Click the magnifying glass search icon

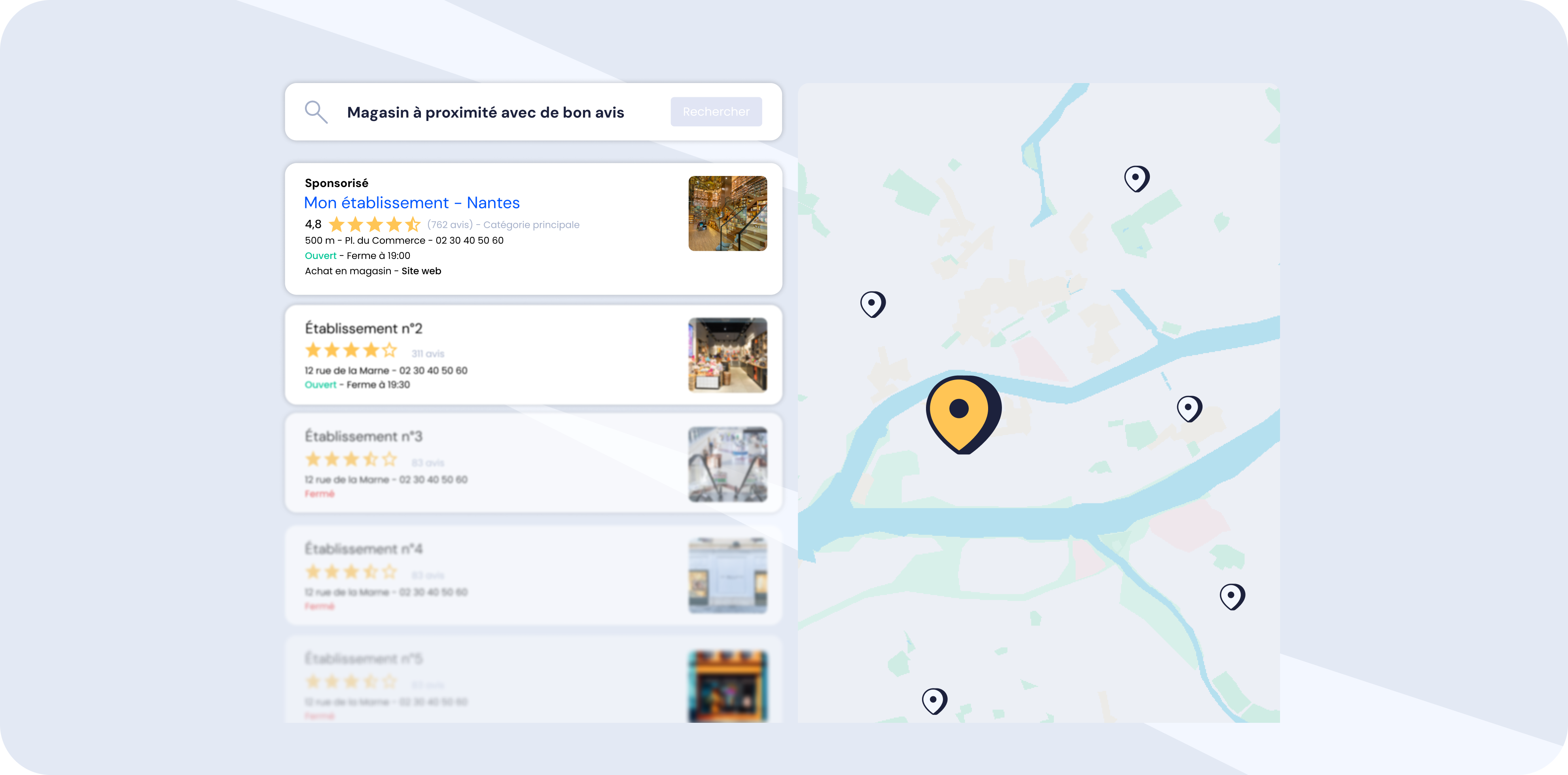click(x=316, y=112)
